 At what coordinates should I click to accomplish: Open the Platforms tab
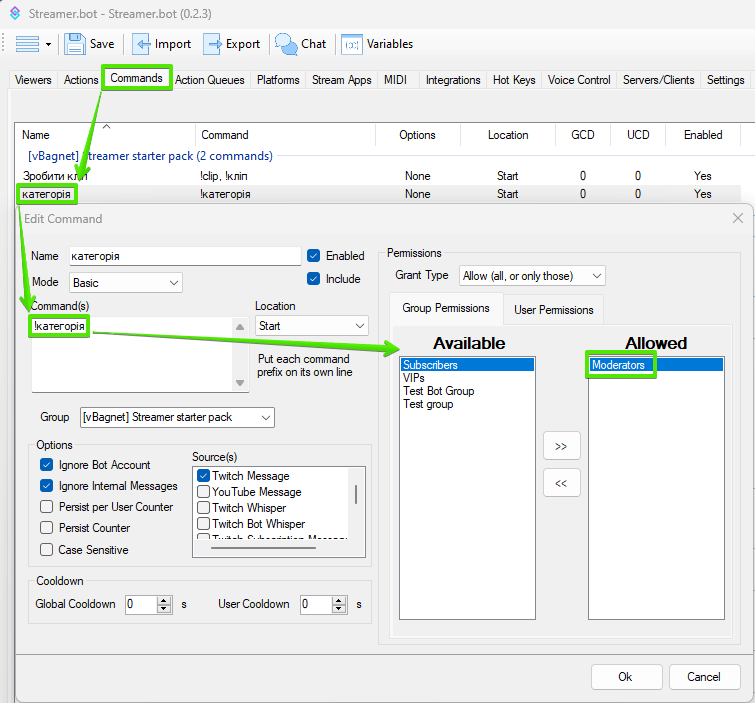[x=278, y=80]
